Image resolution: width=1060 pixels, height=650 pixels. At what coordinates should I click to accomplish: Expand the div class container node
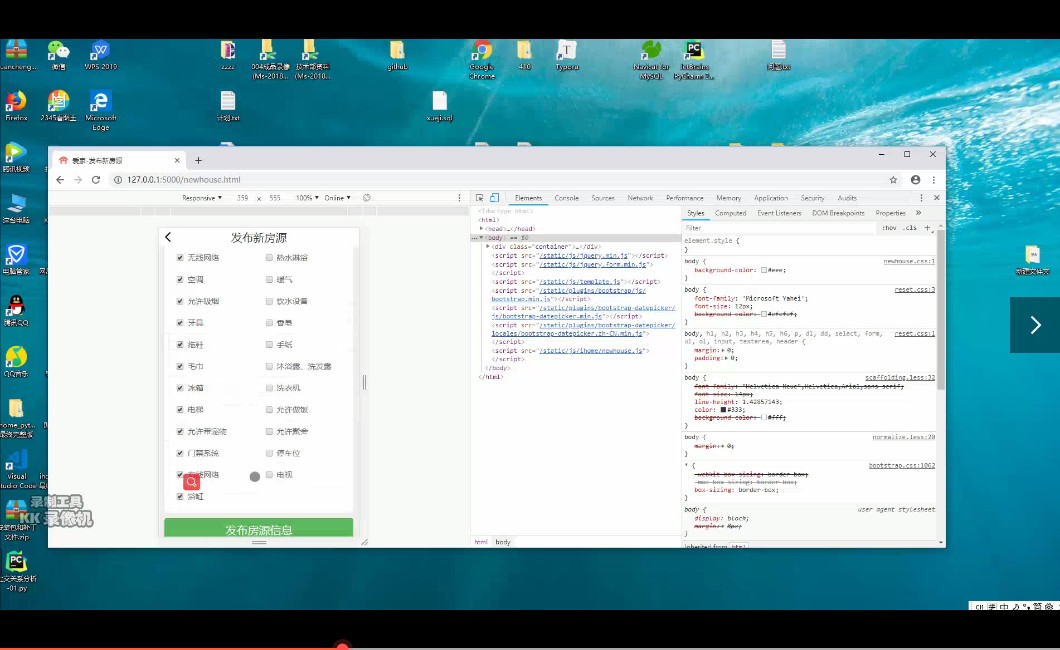pyautogui.click(x=487, y=247)
